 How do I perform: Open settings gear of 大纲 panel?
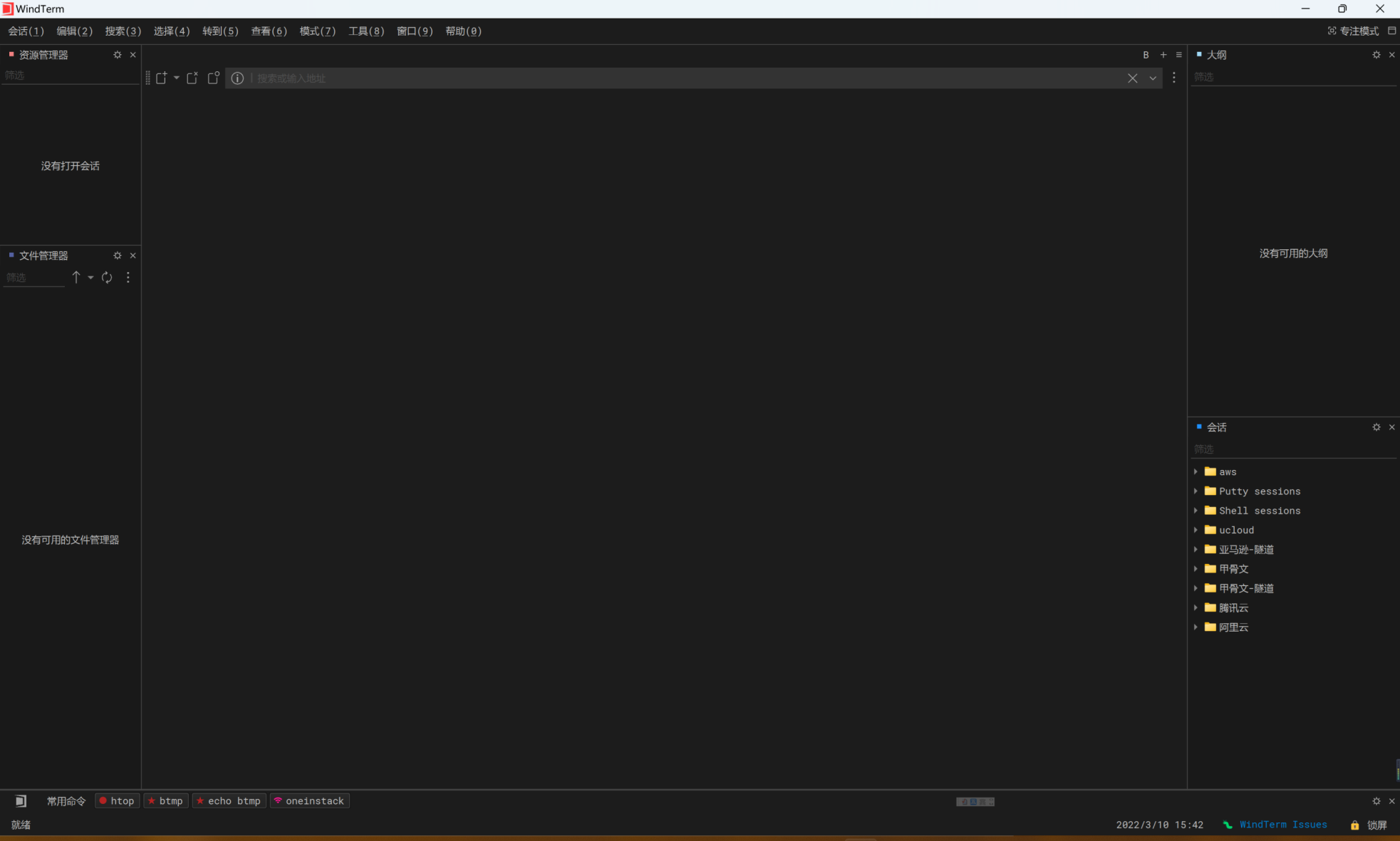[1376, 55]
